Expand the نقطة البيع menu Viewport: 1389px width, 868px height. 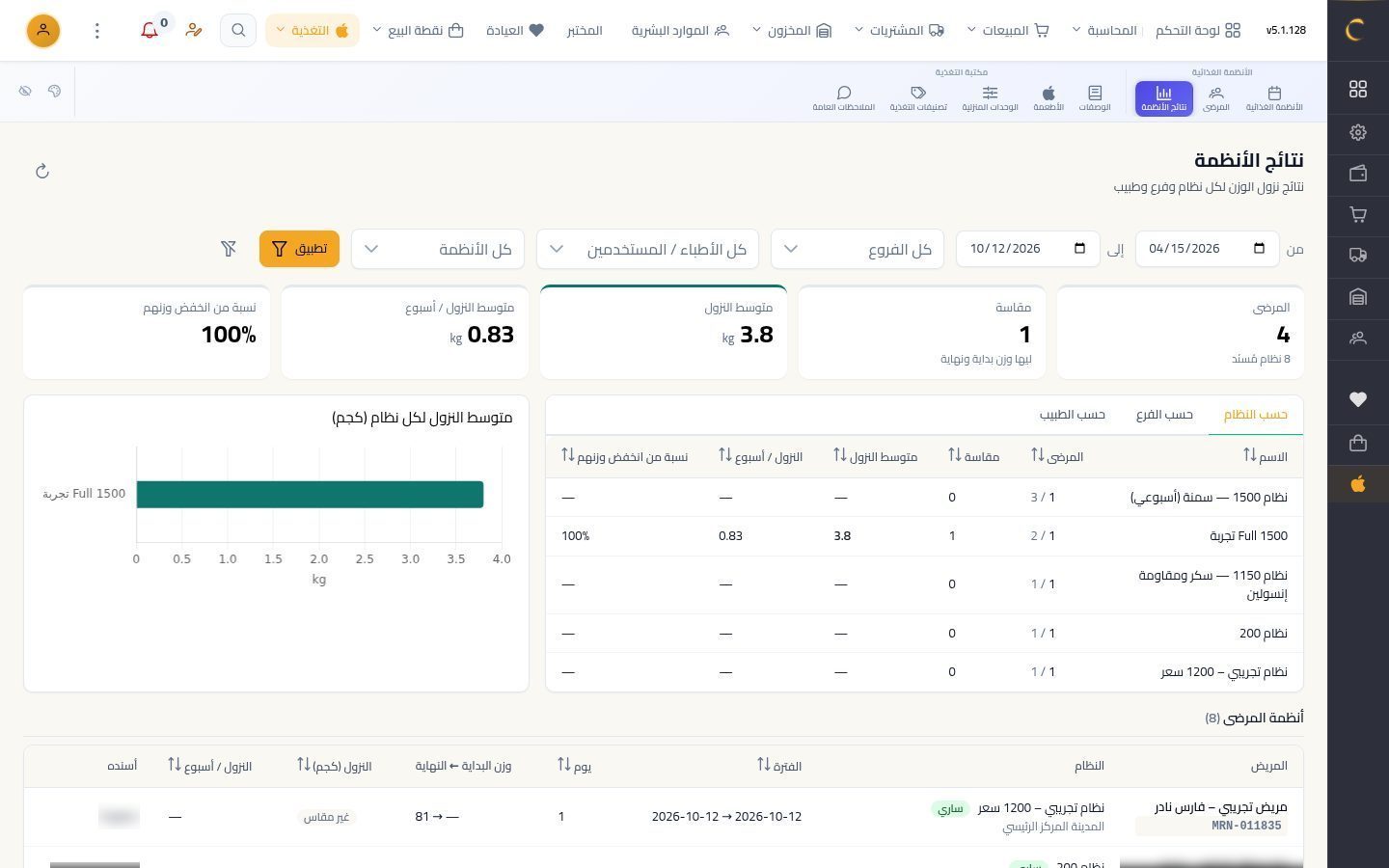click(x=418, y=31)
